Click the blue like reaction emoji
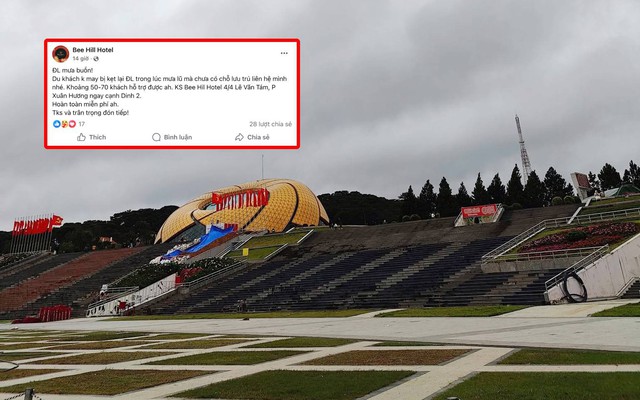The height and width of the screenshot is (400, 640). [57, 124]
